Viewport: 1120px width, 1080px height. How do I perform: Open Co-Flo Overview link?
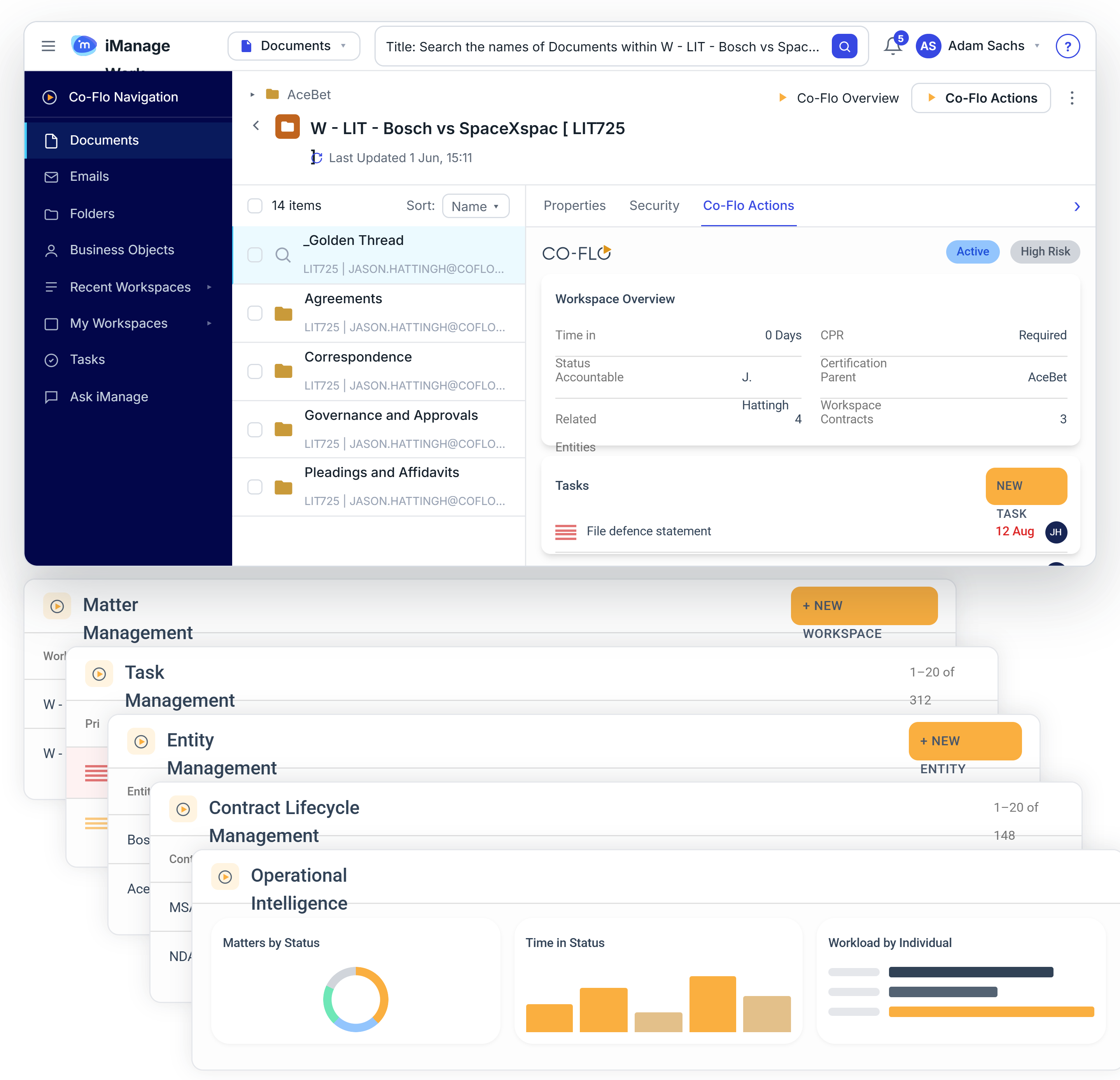tap(839, 98)
